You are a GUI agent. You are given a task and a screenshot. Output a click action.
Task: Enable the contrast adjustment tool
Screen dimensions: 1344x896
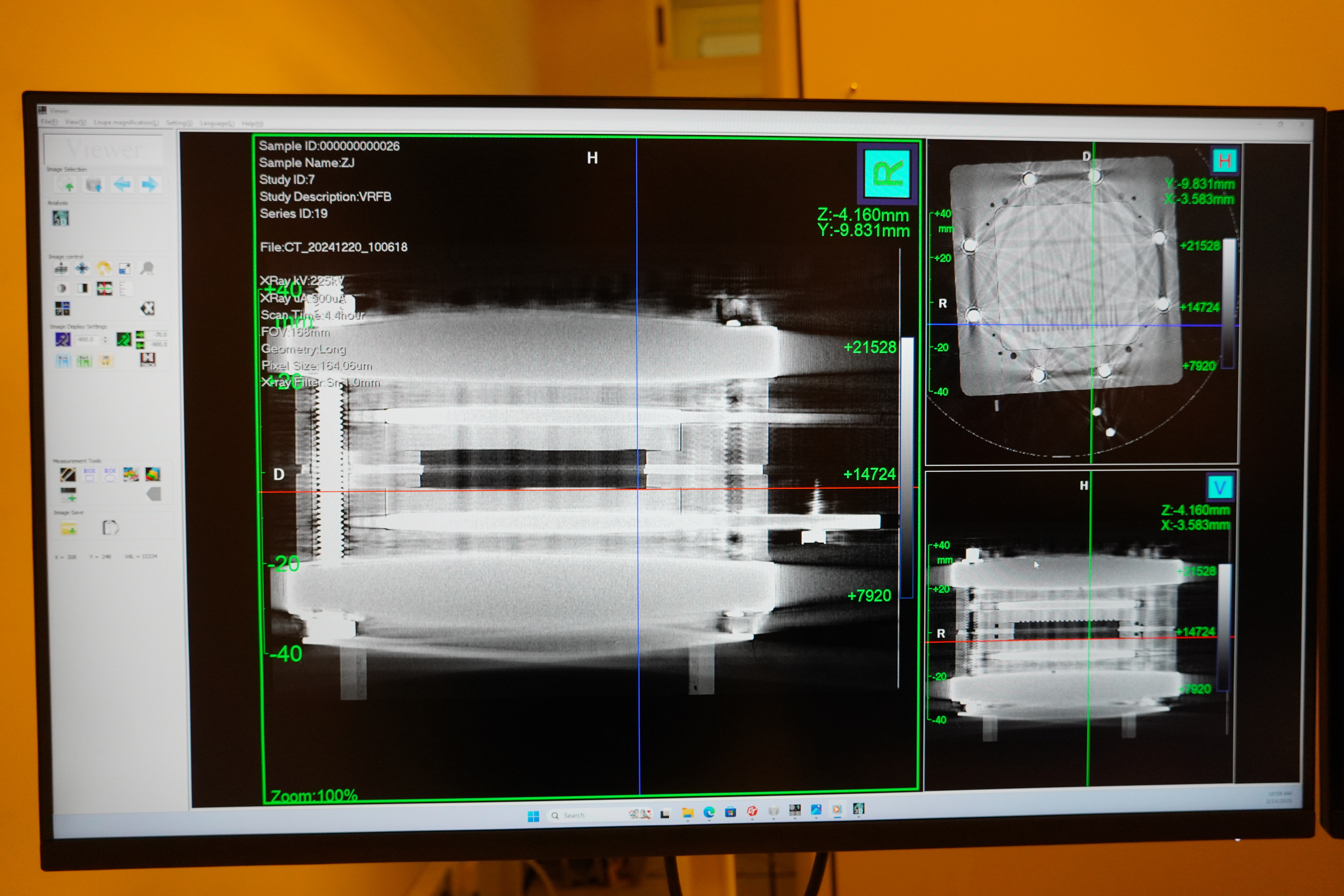pos(62,289)
